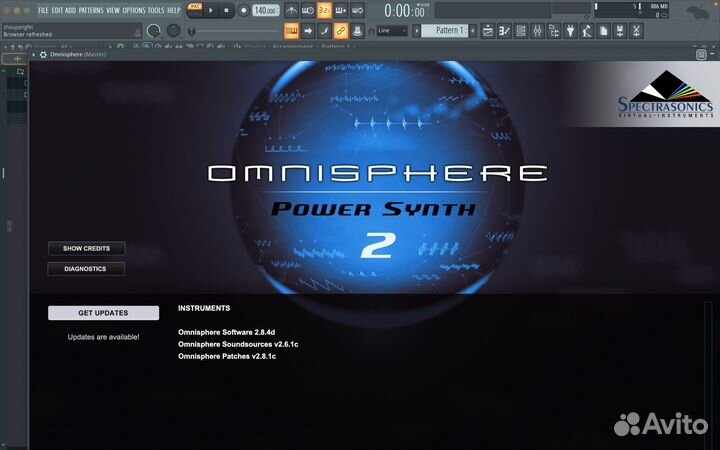
Task: Click the save-with-arrows icon in toolbar
Action: tap(620, 31)
